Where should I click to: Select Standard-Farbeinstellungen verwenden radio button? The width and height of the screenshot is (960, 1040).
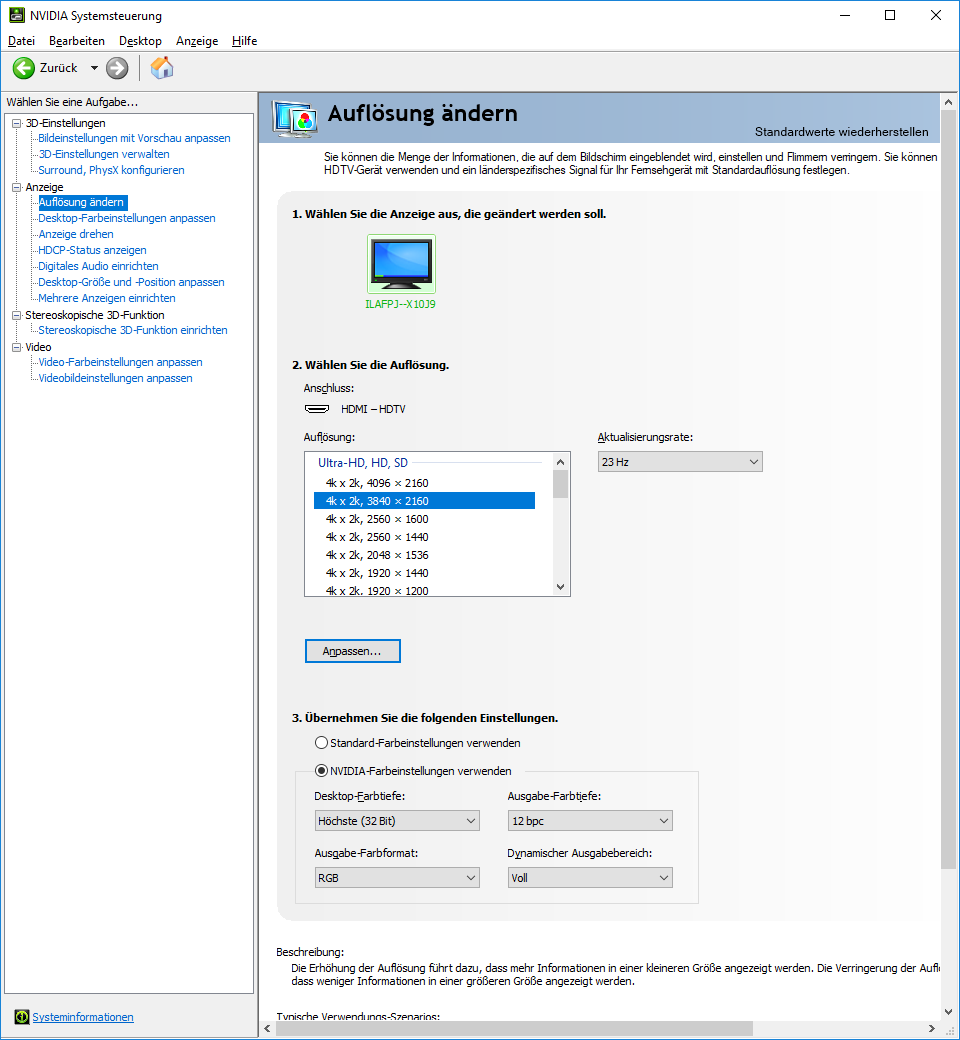pyautogui.click(x=321, y=742)
